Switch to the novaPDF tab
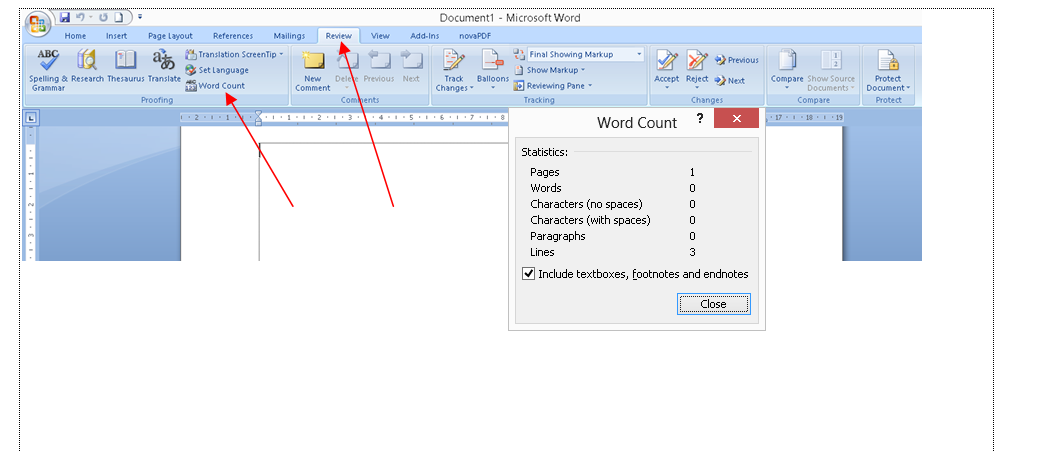Viewport: 1048px width, 451px height. (x=473, y=36)
